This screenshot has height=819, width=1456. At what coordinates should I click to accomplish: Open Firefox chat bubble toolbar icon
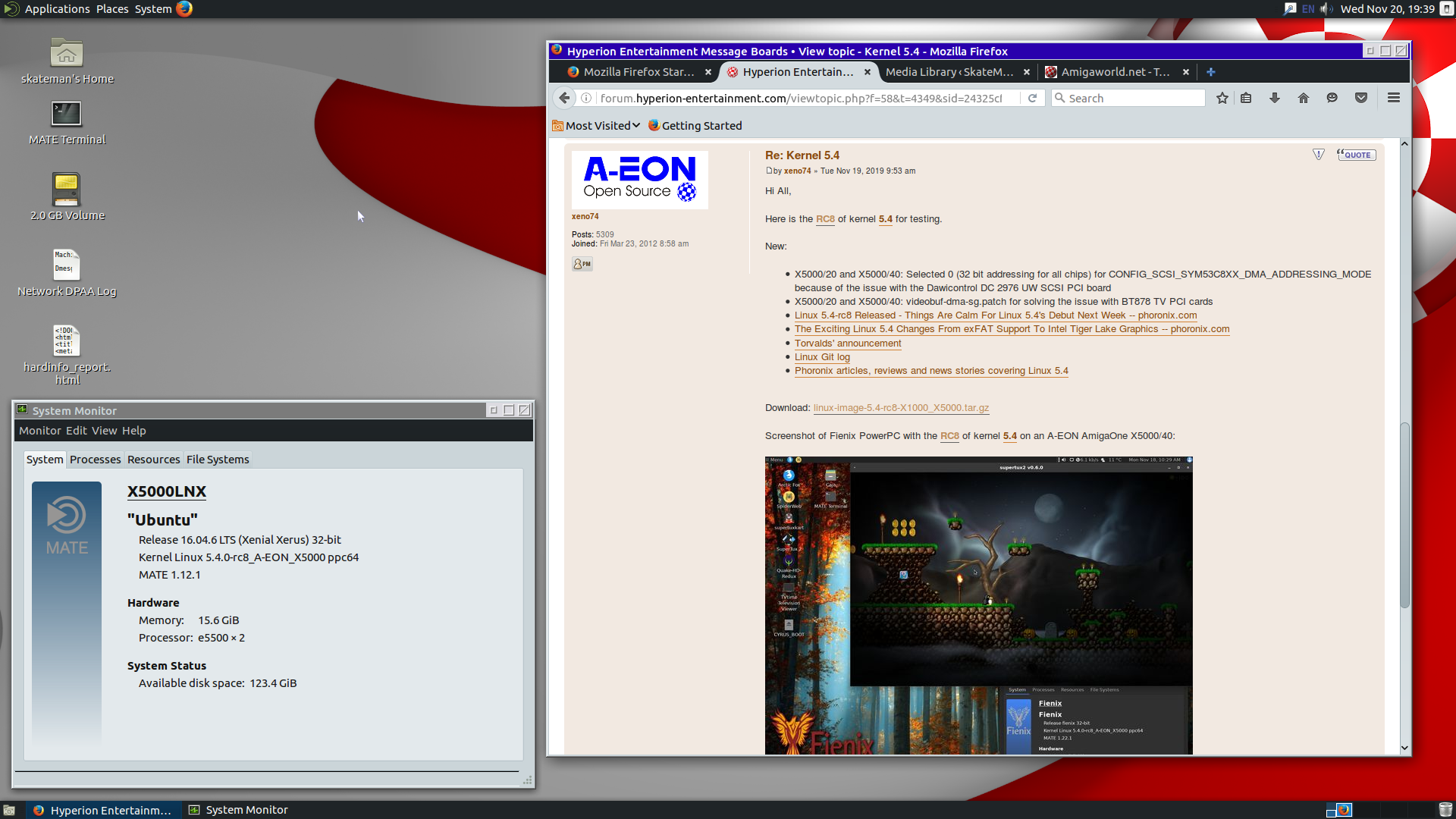(1332, 98)
